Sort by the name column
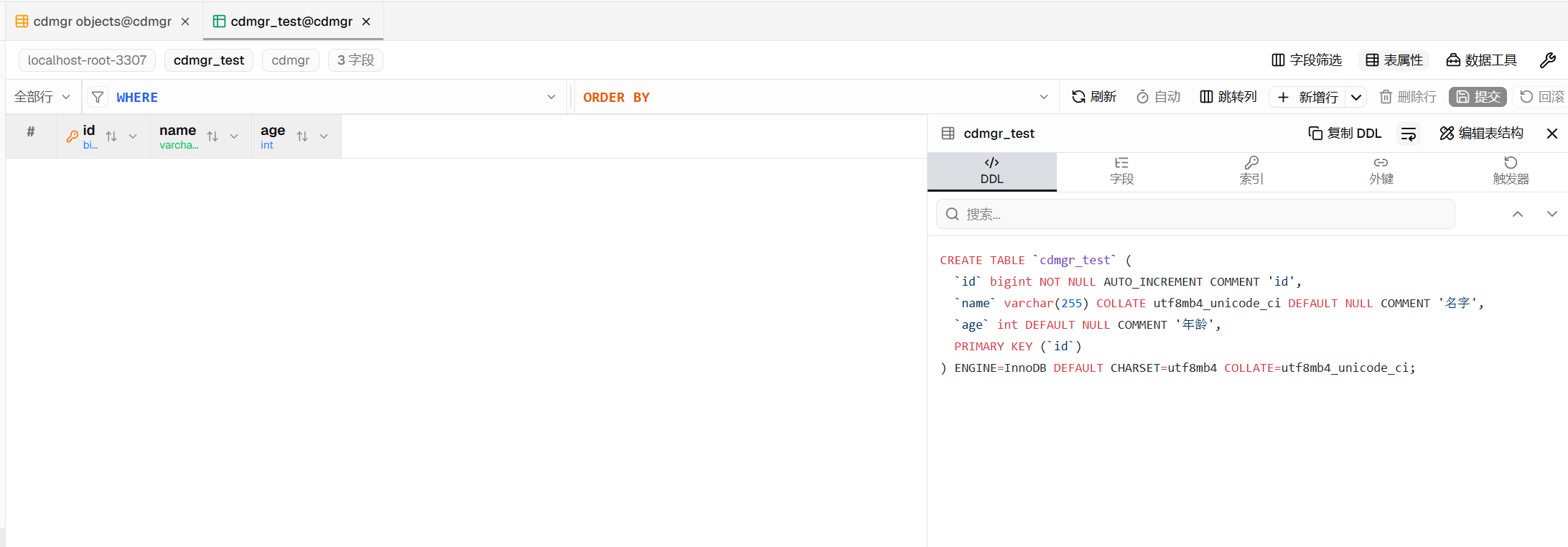The width and height of the screenshot is (1568, 547). 213,136
